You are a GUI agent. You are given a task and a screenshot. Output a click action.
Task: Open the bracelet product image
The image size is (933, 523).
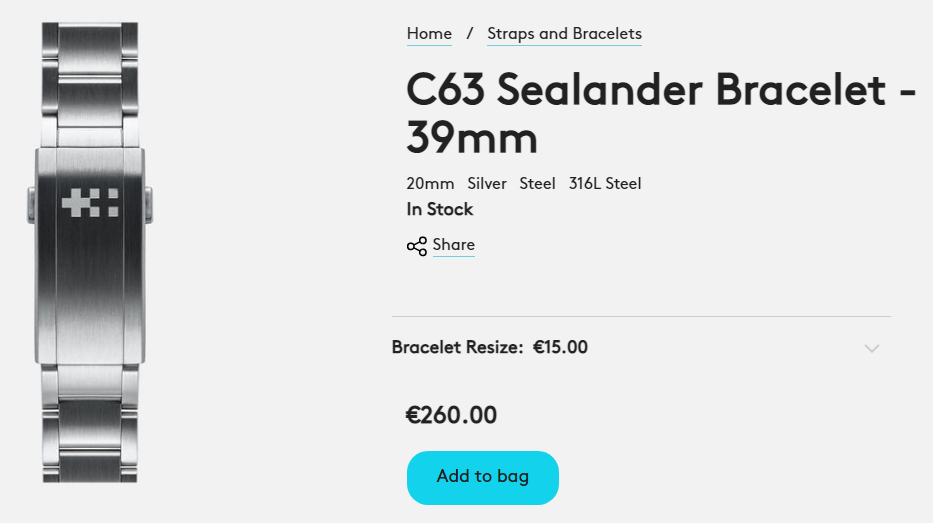click(90, 252)
